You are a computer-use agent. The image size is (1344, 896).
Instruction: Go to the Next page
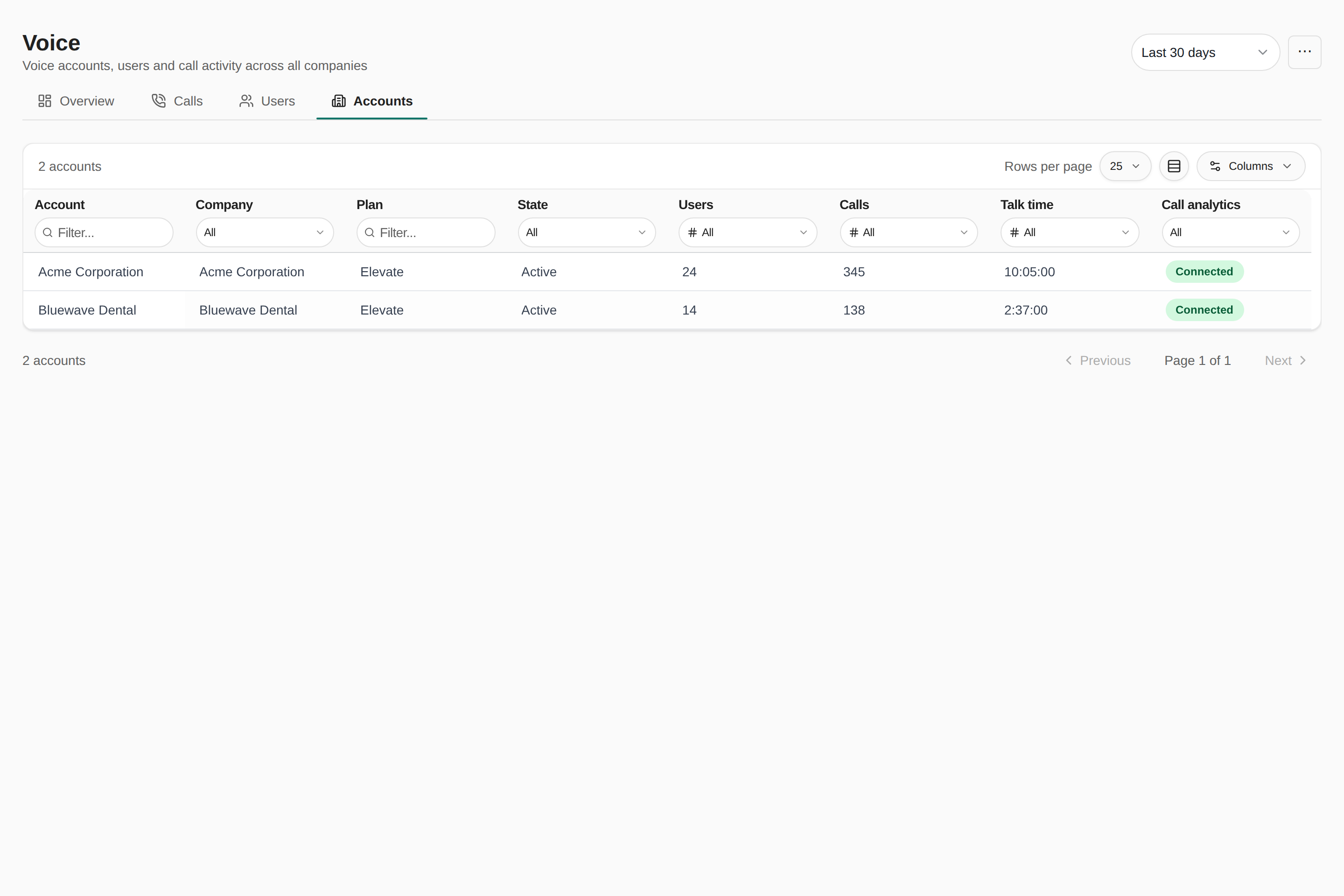point(1285,361)
